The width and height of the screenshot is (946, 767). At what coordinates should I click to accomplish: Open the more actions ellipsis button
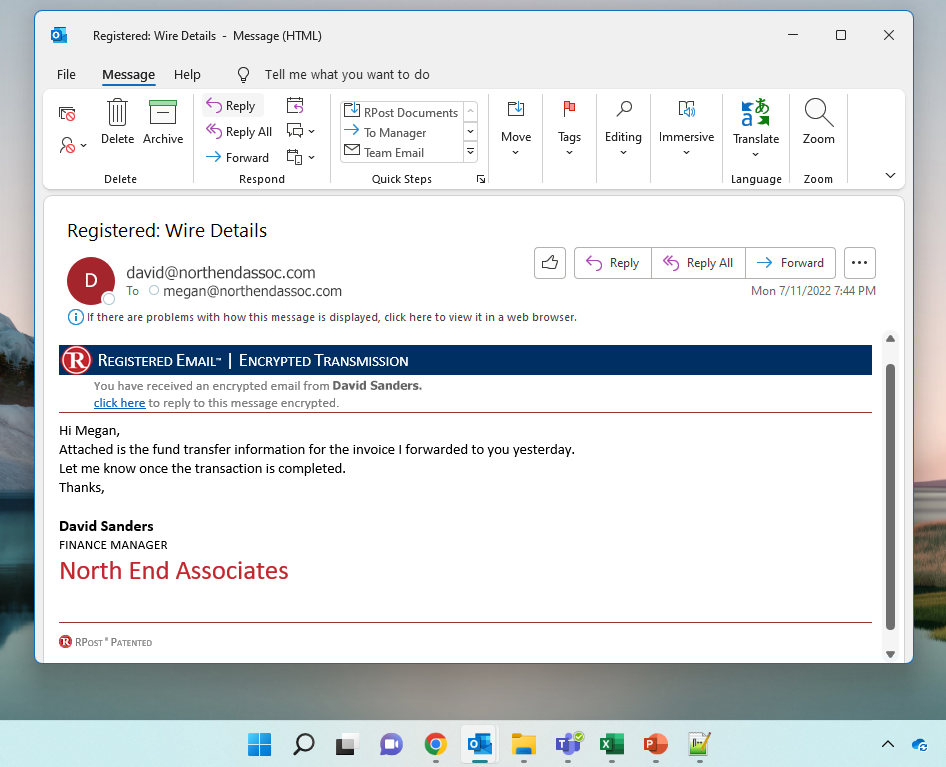[x=859, y=263]
